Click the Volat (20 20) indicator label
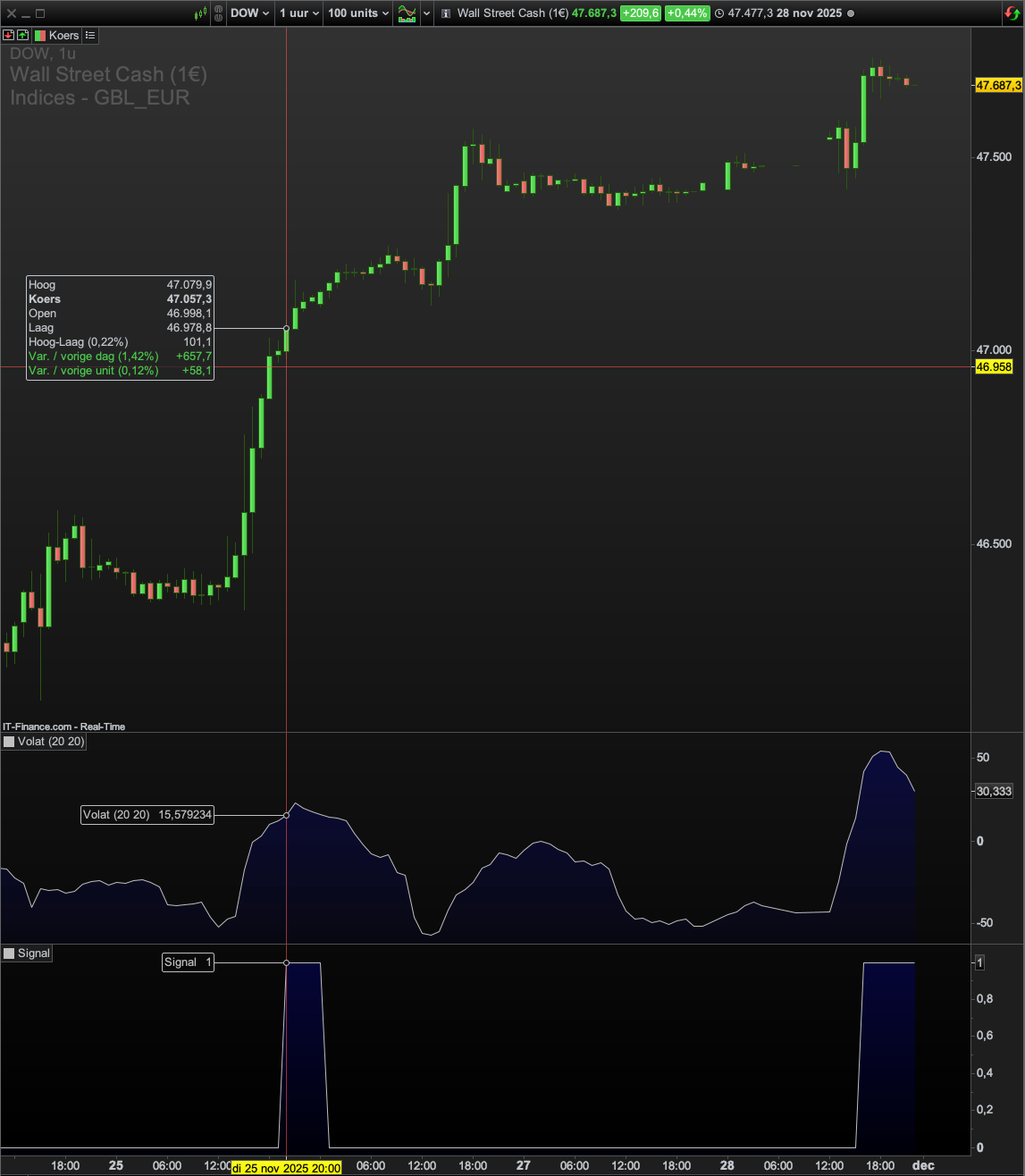Viewport: 1025px width, 1176px height. [x=51, y=742]
